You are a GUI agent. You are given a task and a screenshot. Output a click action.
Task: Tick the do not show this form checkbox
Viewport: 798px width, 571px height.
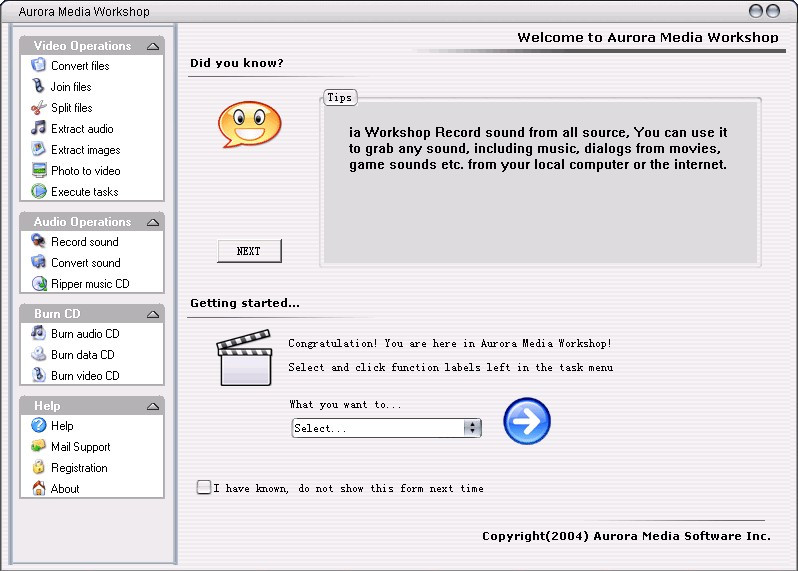[x=204, y=487]
